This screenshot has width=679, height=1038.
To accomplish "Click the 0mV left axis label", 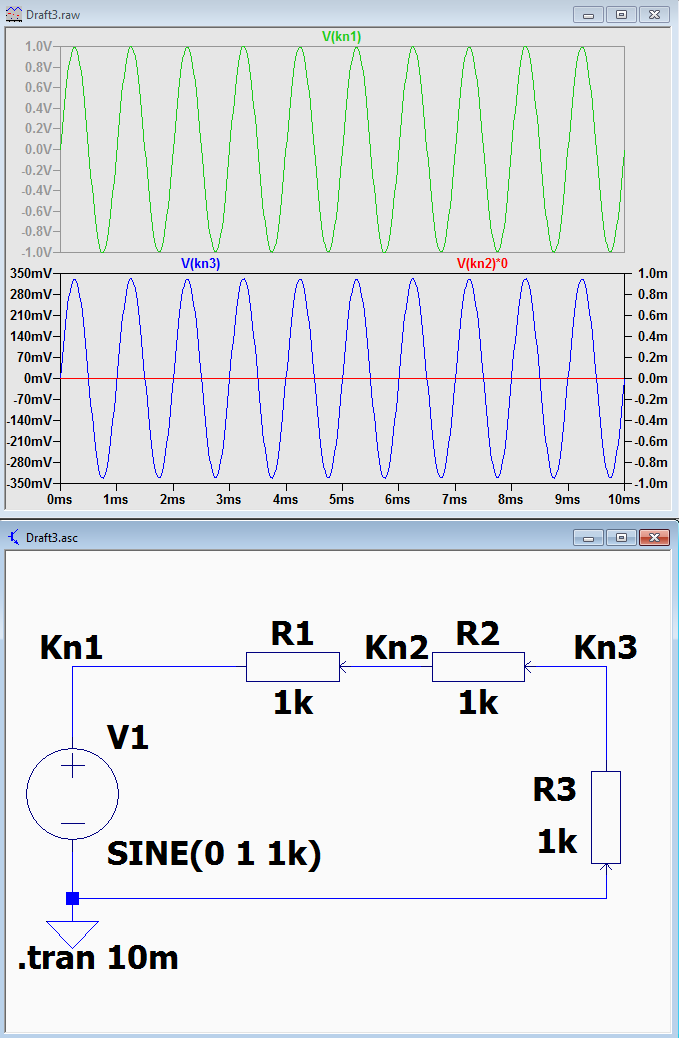I will coord(38,378).
